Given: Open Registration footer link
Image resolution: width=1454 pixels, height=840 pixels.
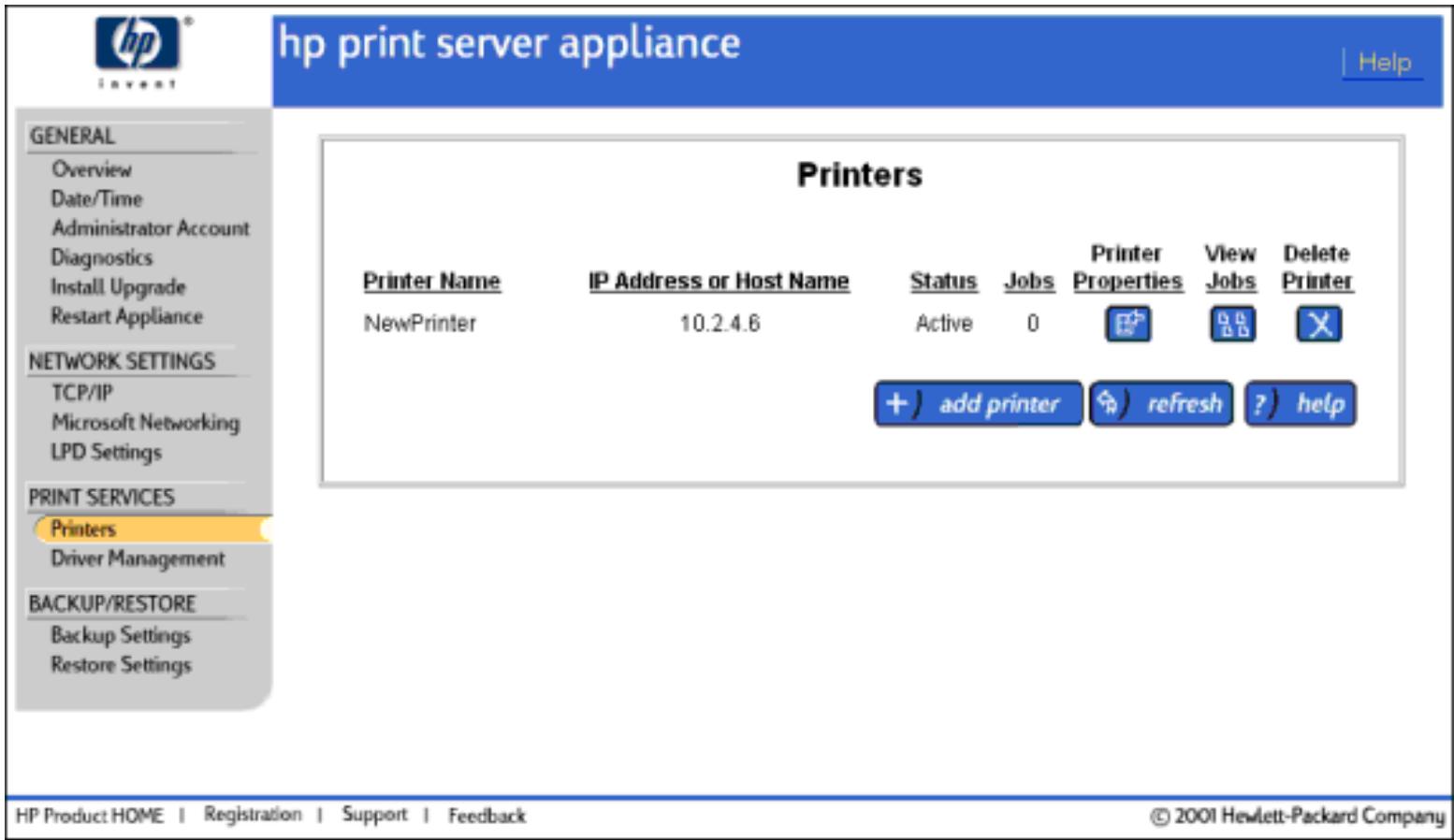Looking at the screenshot, I should (253, 815).
